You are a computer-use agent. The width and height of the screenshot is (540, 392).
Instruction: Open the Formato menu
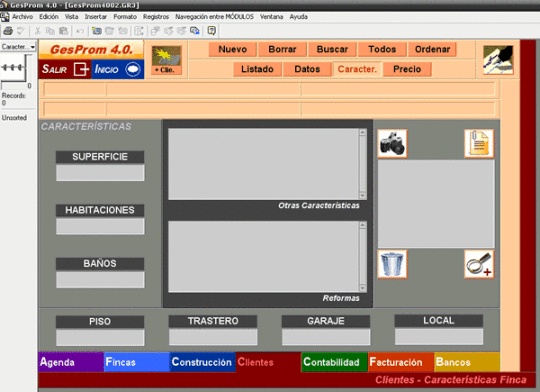tap(125, 17)
